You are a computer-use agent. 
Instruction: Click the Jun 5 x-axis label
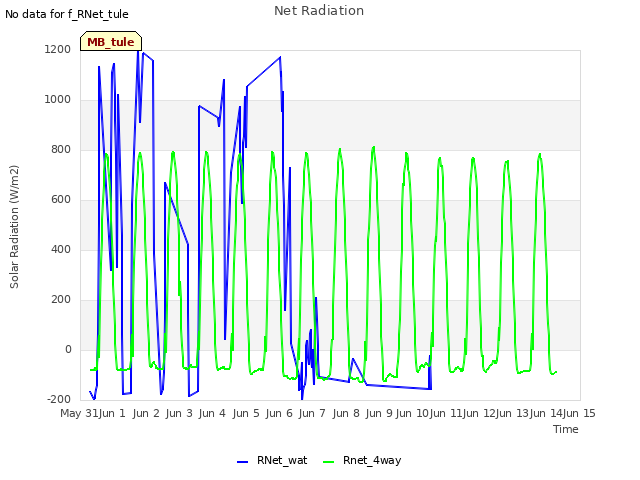click(246, 413)
